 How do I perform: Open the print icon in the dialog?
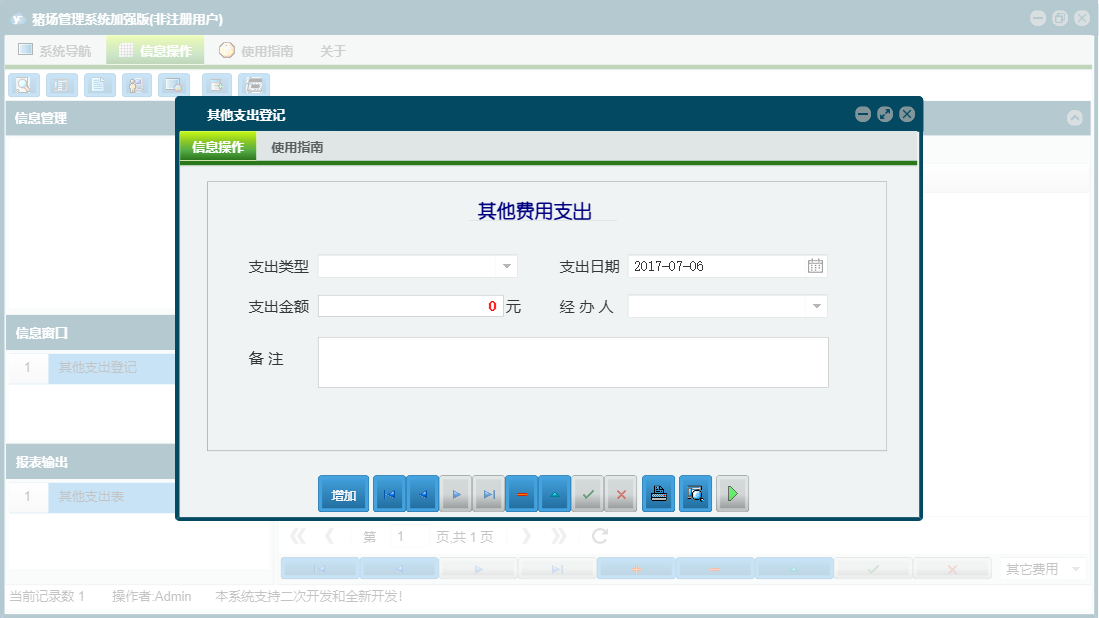tap(658, 493)
